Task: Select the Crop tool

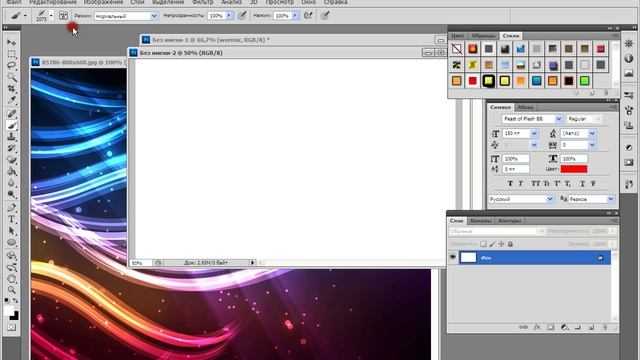Action: coord(11,88)
